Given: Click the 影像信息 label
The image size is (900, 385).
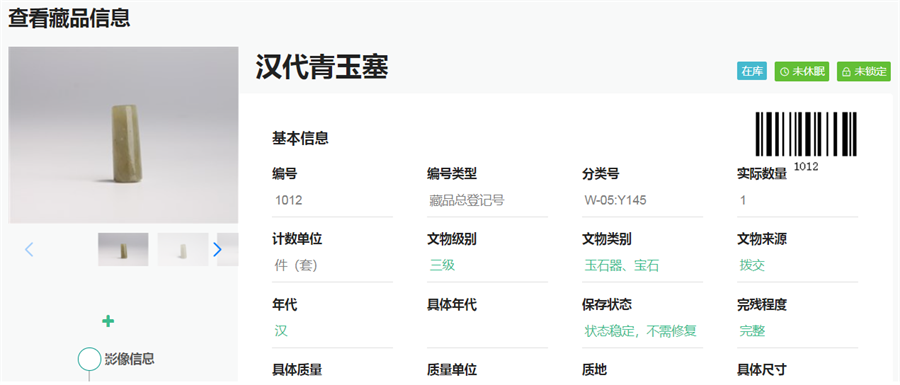Looking at the screenshot, I should pos(130,359).
